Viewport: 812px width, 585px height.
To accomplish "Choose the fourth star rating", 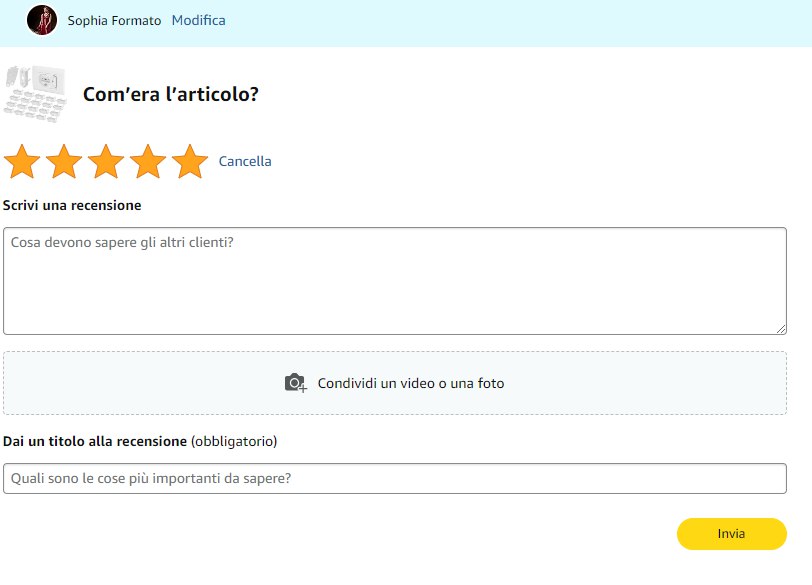I will tap(148, 161).
